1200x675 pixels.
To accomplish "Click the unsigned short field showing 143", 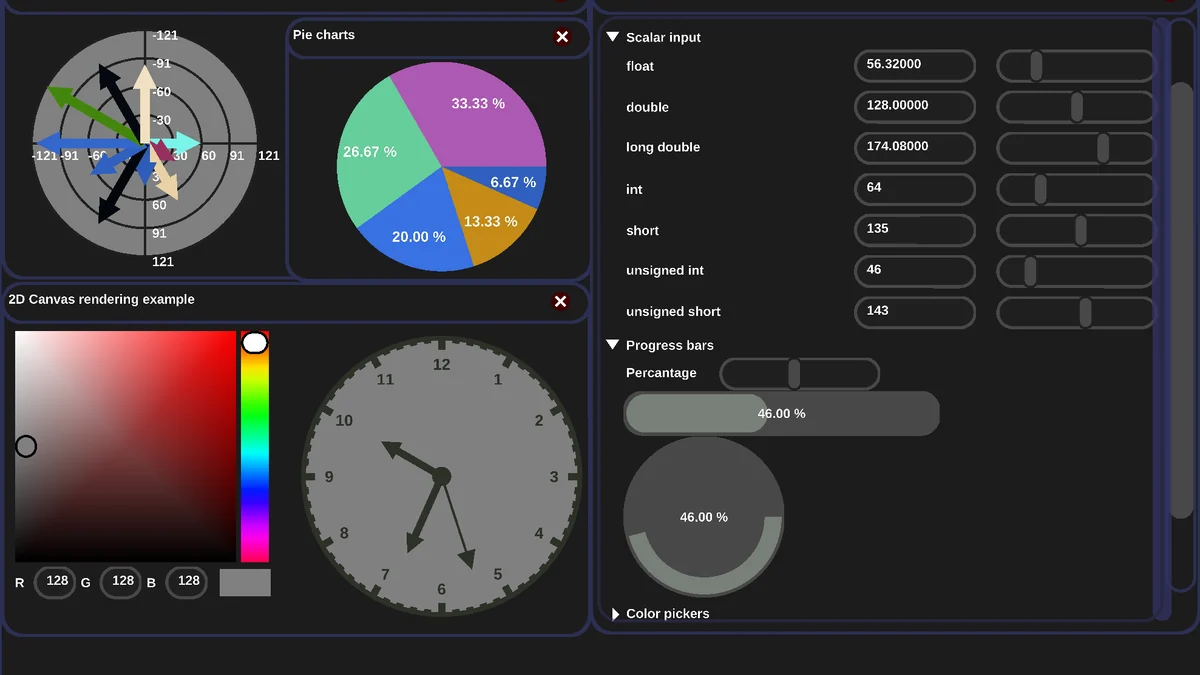I will click(x=915, y=312).
